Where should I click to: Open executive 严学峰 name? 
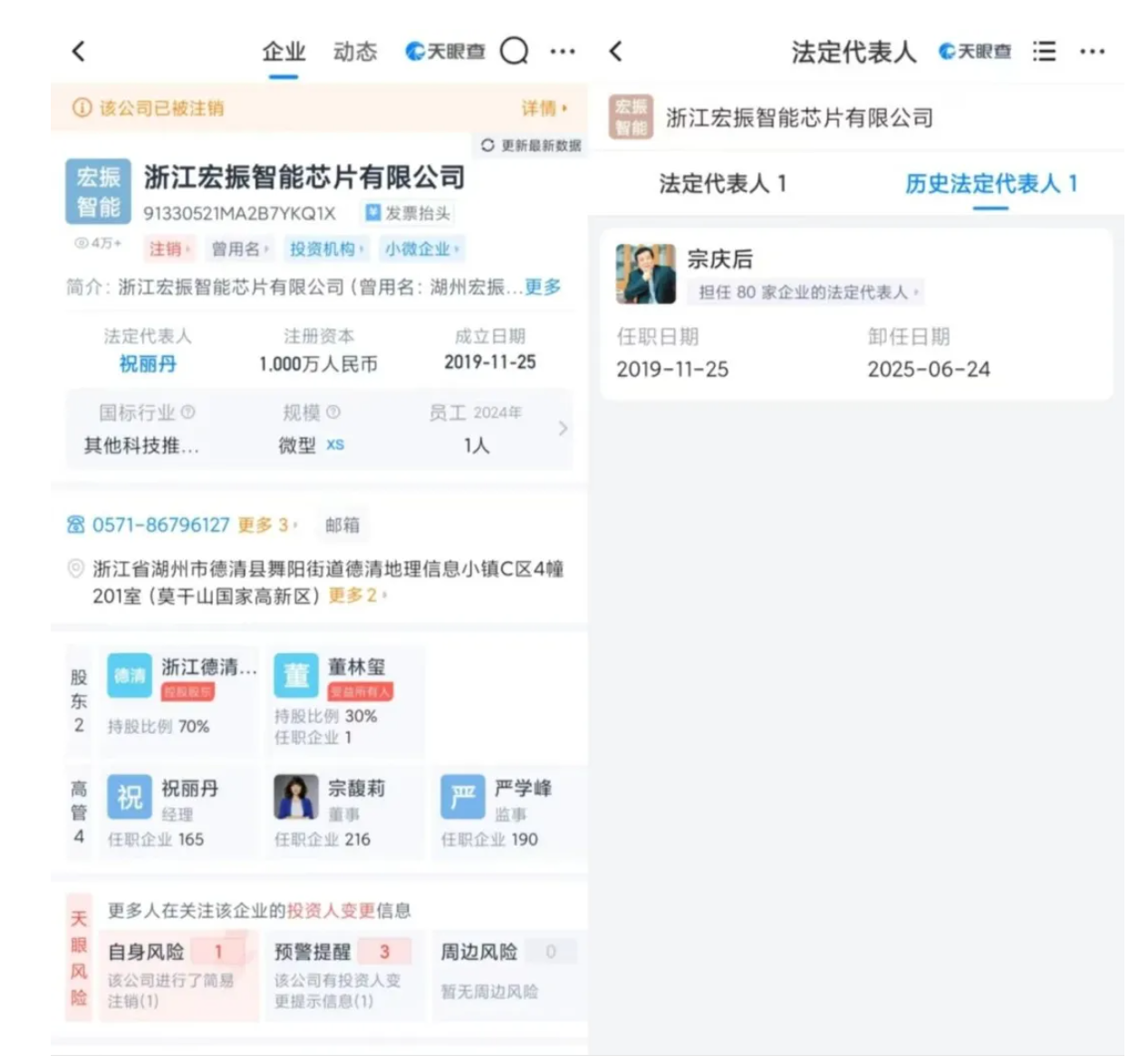point(524,788)
